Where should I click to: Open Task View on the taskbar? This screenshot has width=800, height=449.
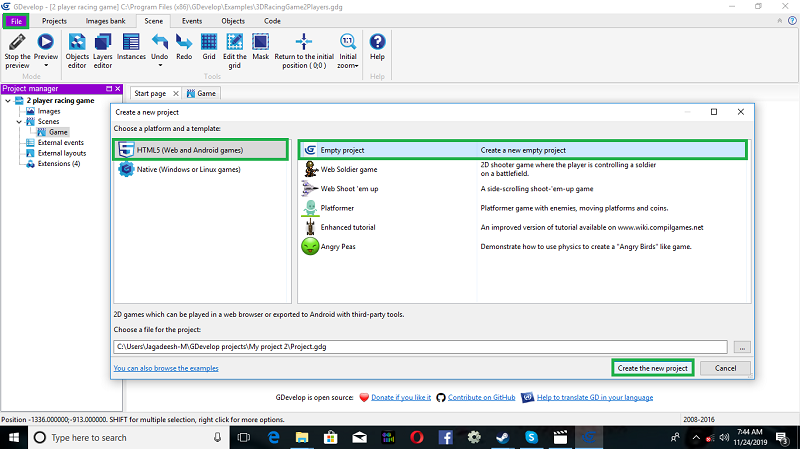[244, 437]
